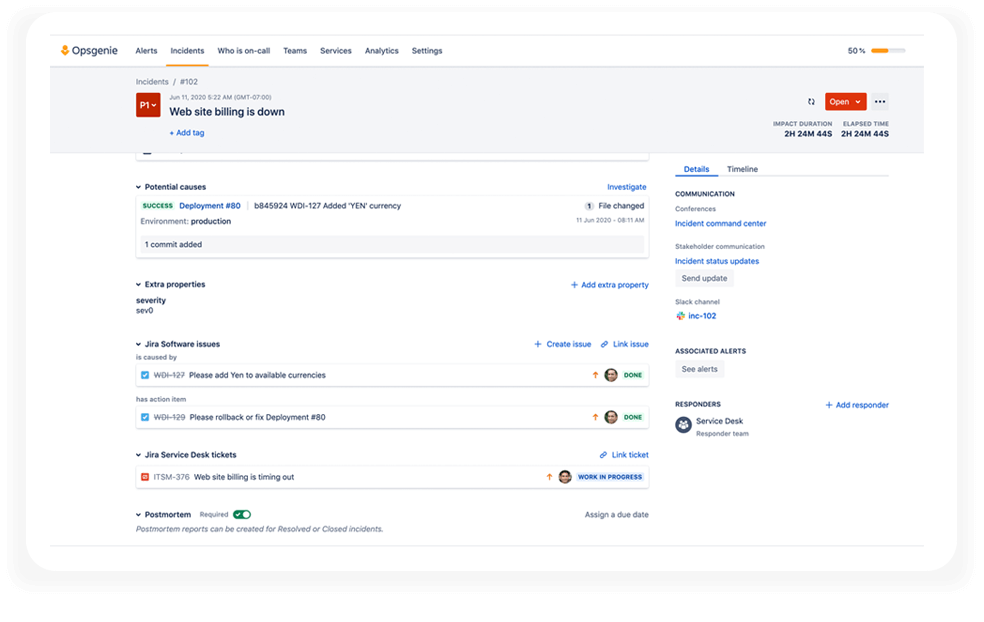This screenshot has height=622, width=984.
Task: Click the Send update button
Action: click(x=703, y=278)
